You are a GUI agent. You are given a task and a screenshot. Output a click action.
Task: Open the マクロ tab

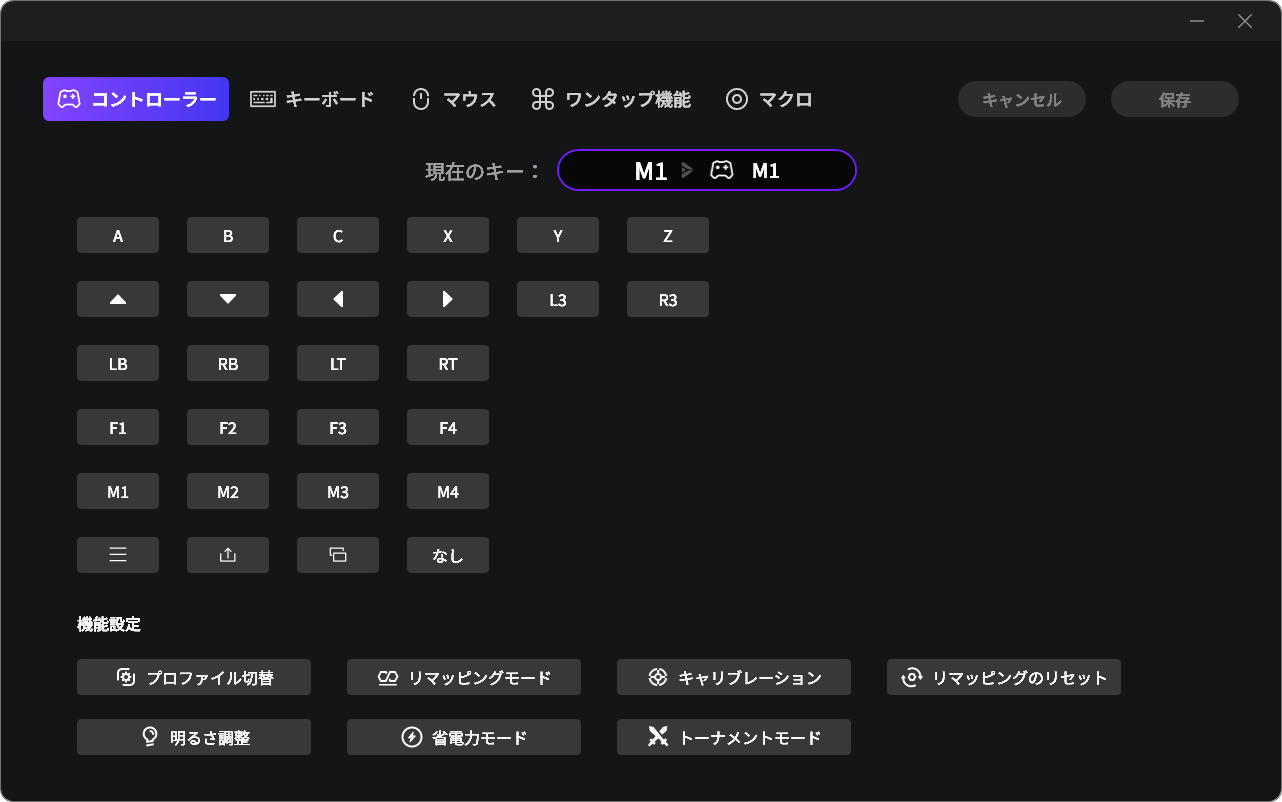tap(768, 99)
